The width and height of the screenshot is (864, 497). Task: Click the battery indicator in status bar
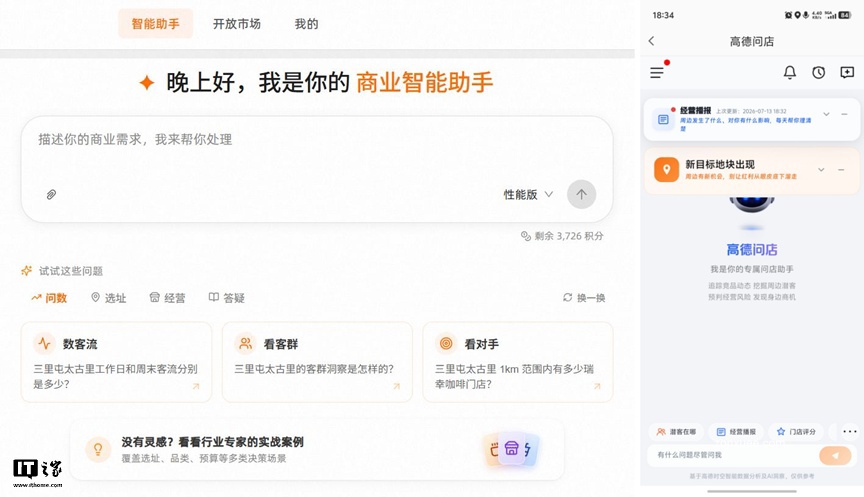tap(845, 15)
